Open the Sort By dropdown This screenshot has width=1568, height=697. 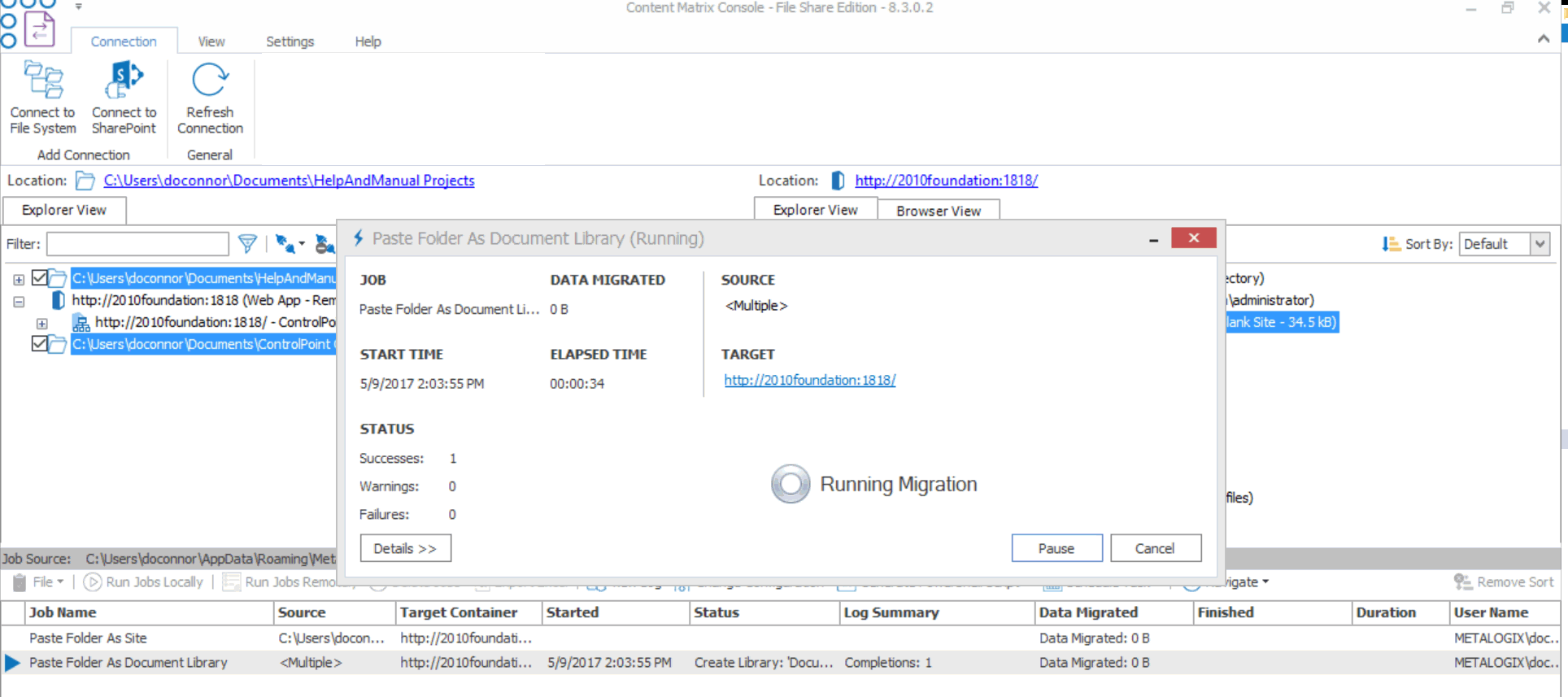(x=1540, y=244)
